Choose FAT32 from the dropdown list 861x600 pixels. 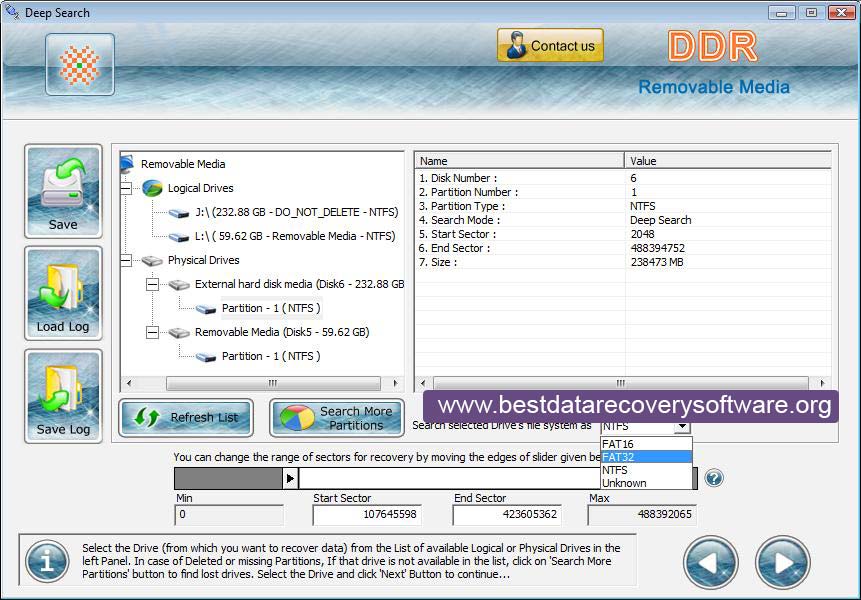(646, 457)
